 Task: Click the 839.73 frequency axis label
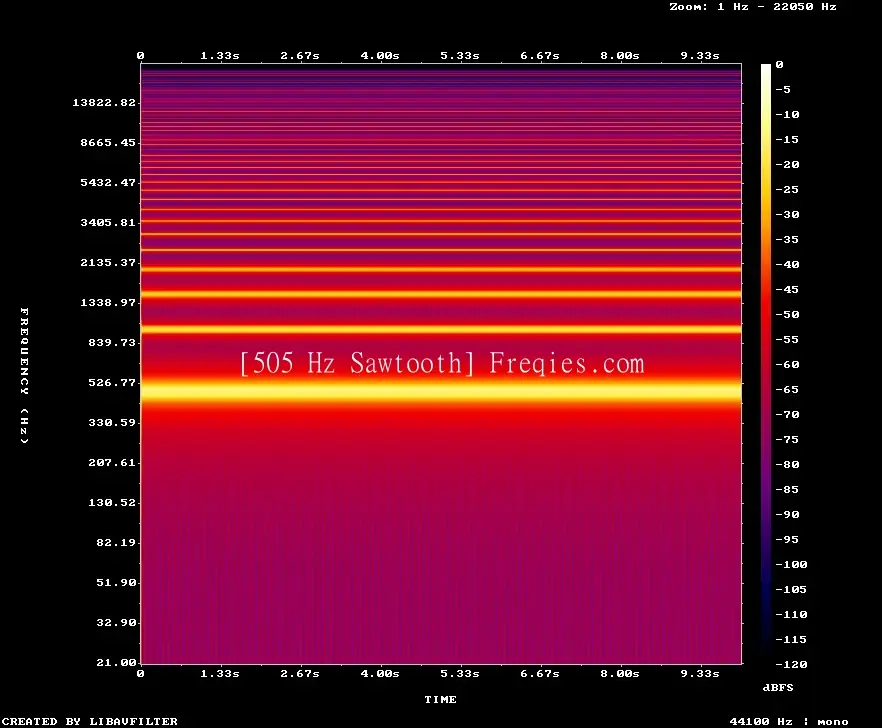click(112, 342)
